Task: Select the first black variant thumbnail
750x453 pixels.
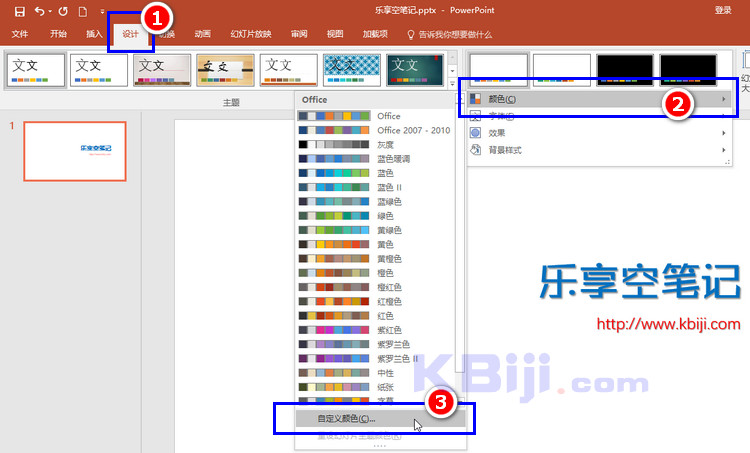Action: (625, 70)
